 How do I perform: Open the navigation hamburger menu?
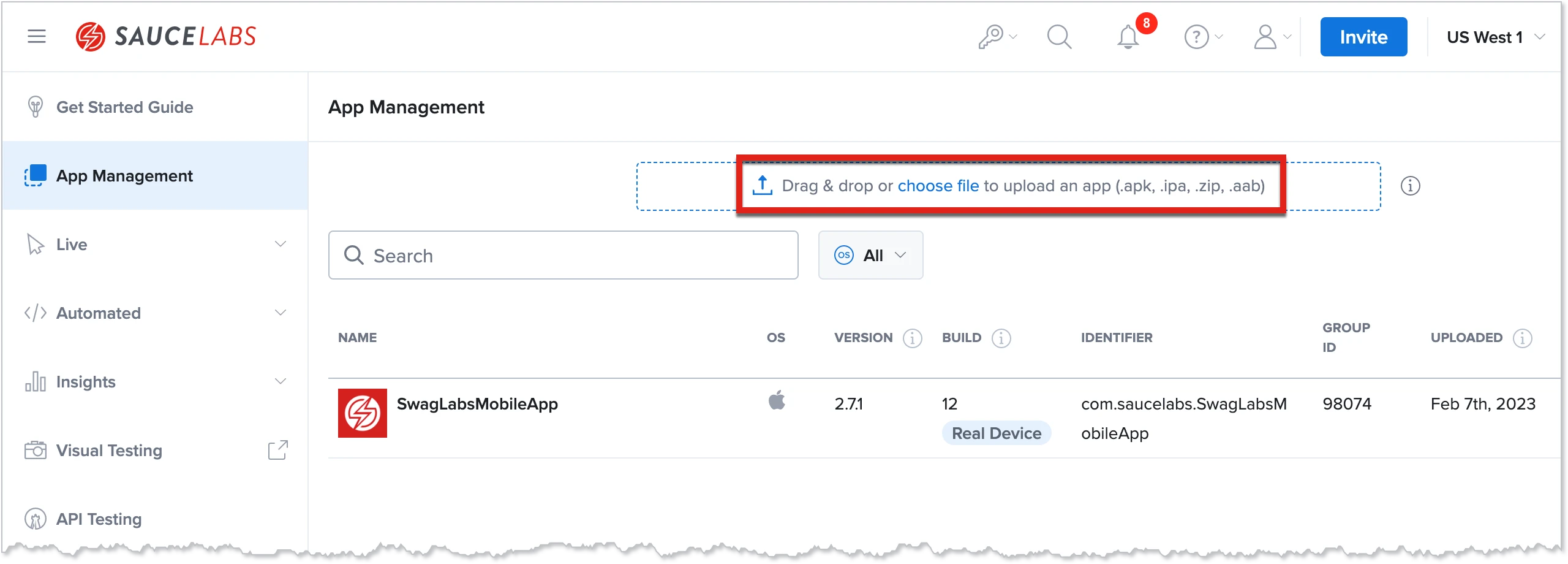coord(37,36)
